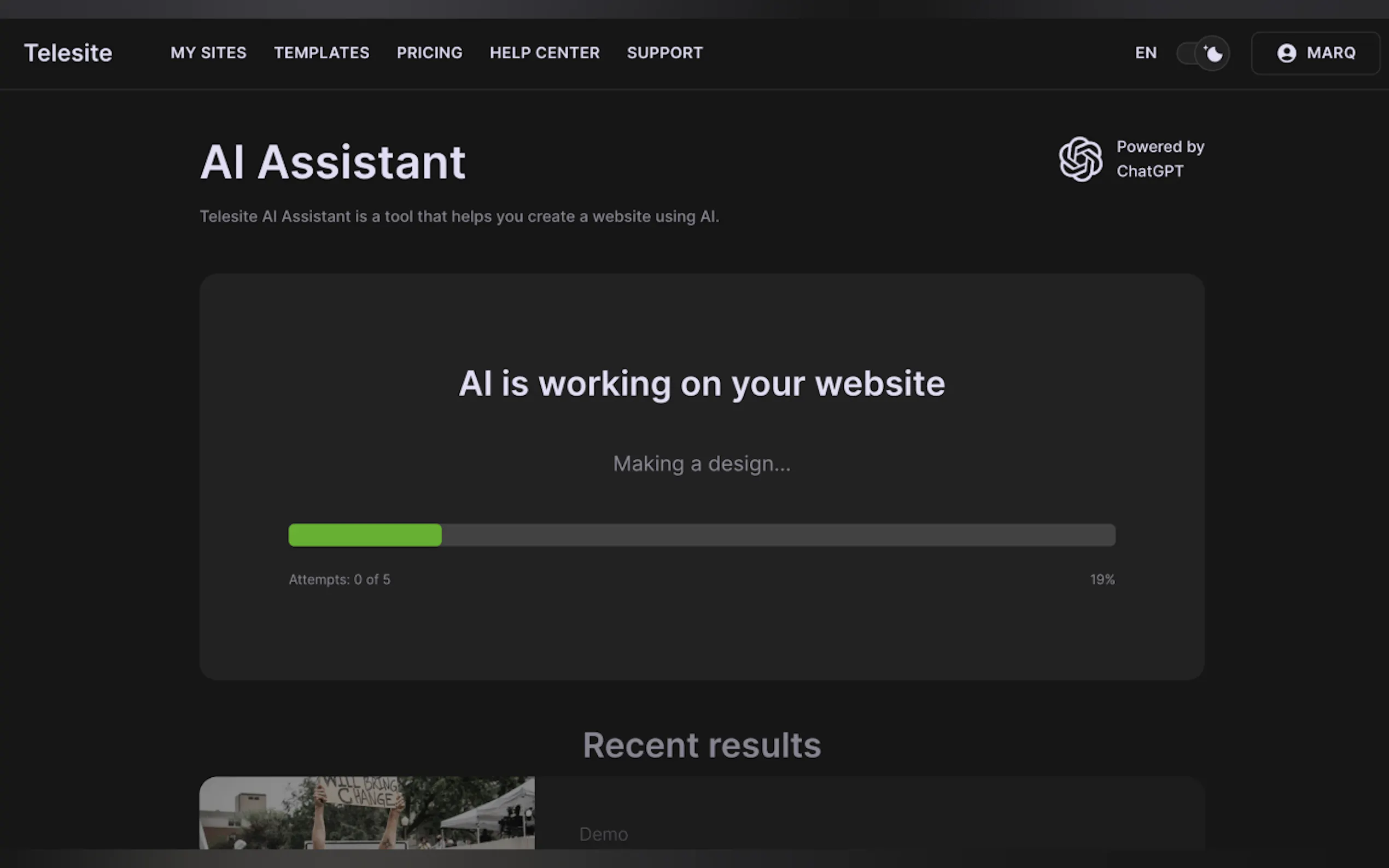
Task: Click the Powered by ChatGPT text
Action: tap(1159, 159)
